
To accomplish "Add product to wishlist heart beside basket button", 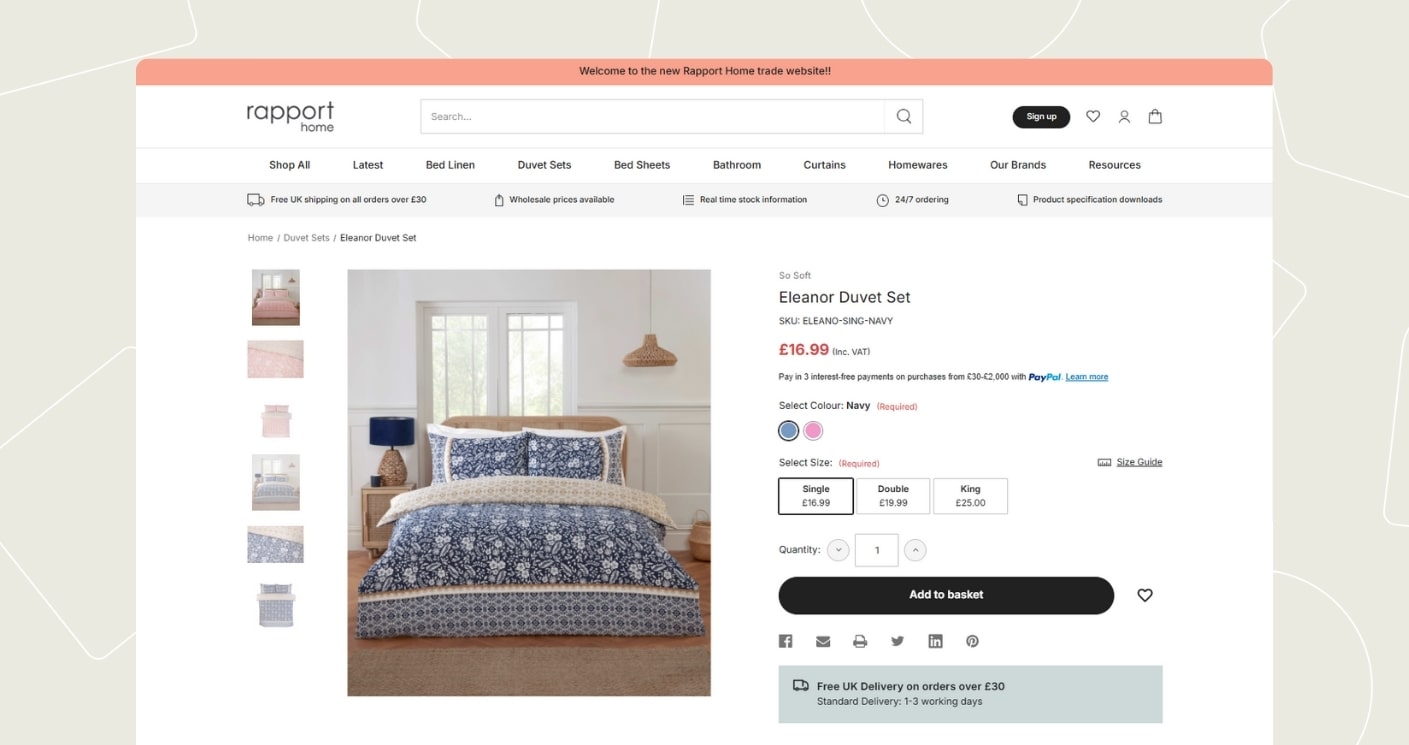I will click(1145, 595).
